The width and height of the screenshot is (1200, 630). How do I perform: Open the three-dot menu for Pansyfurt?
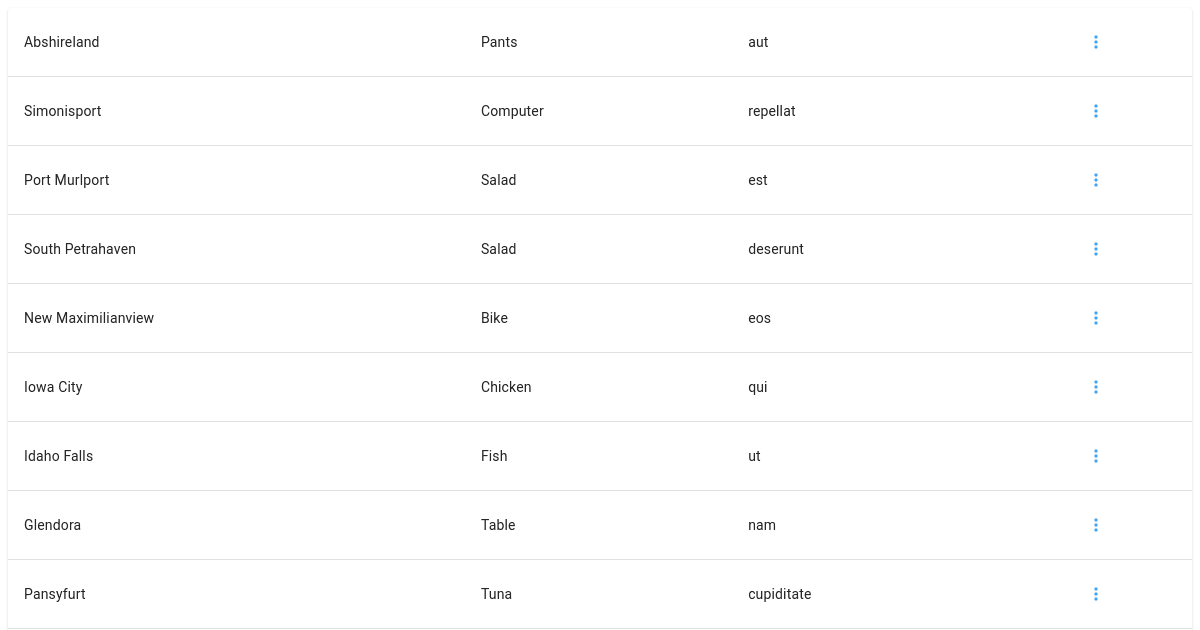pos(1096,594)
